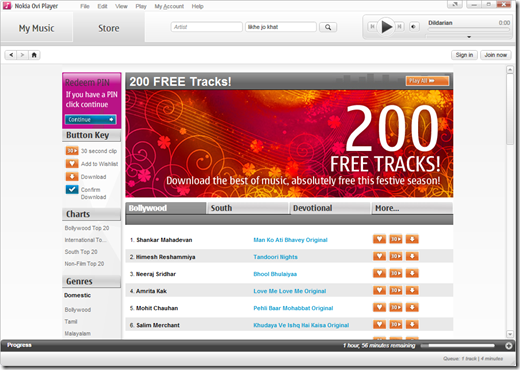Play 30 second clip of Khudaya Ve
The height and width of the screenshot is (370, 520).
pyautogui.click(x=396, y=324)
